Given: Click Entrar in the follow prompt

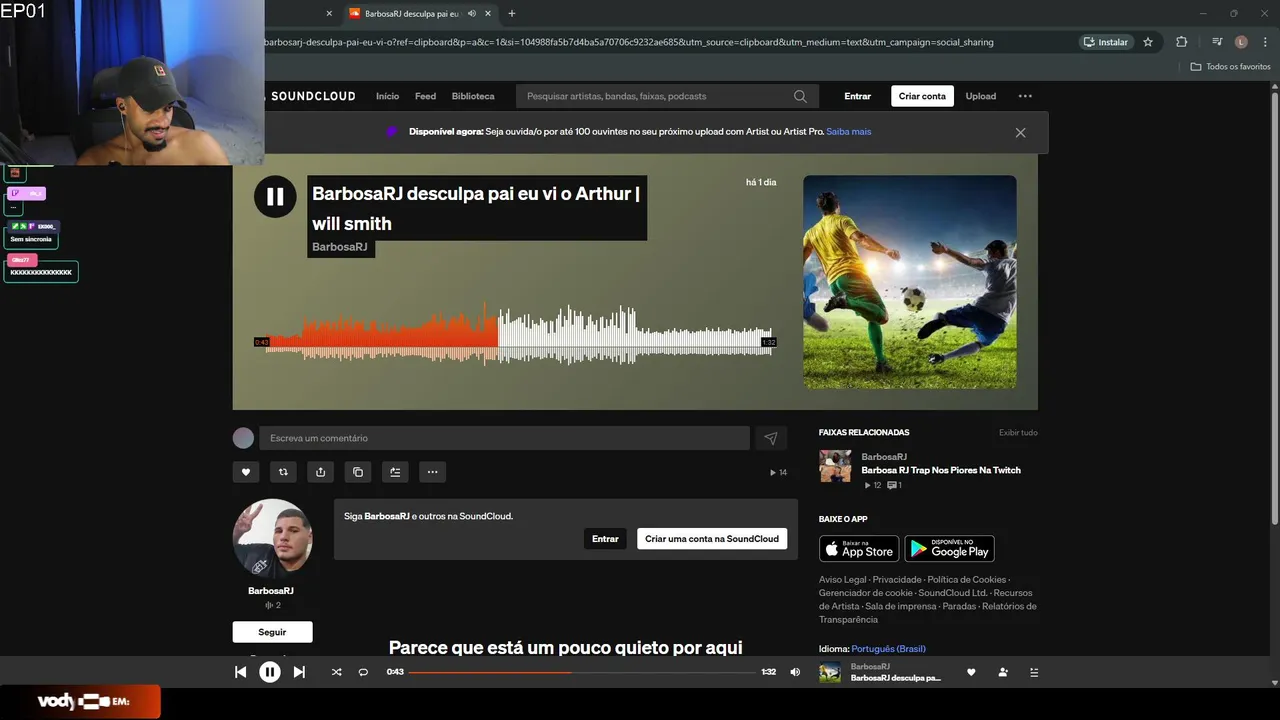Looking at the screenshot, I should coord(605,538).
